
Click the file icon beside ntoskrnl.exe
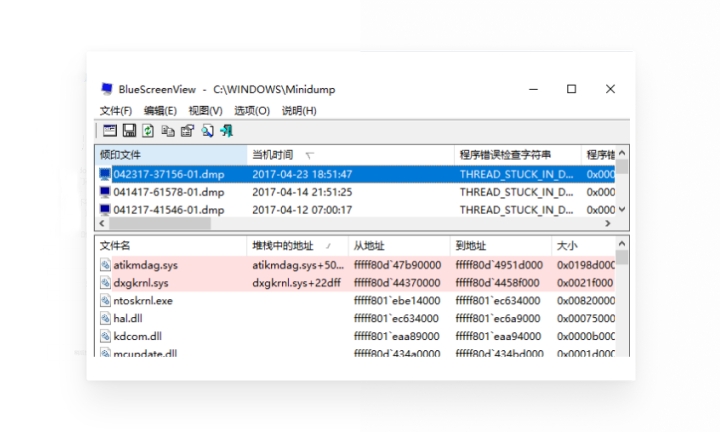click(x=105, y=301)
